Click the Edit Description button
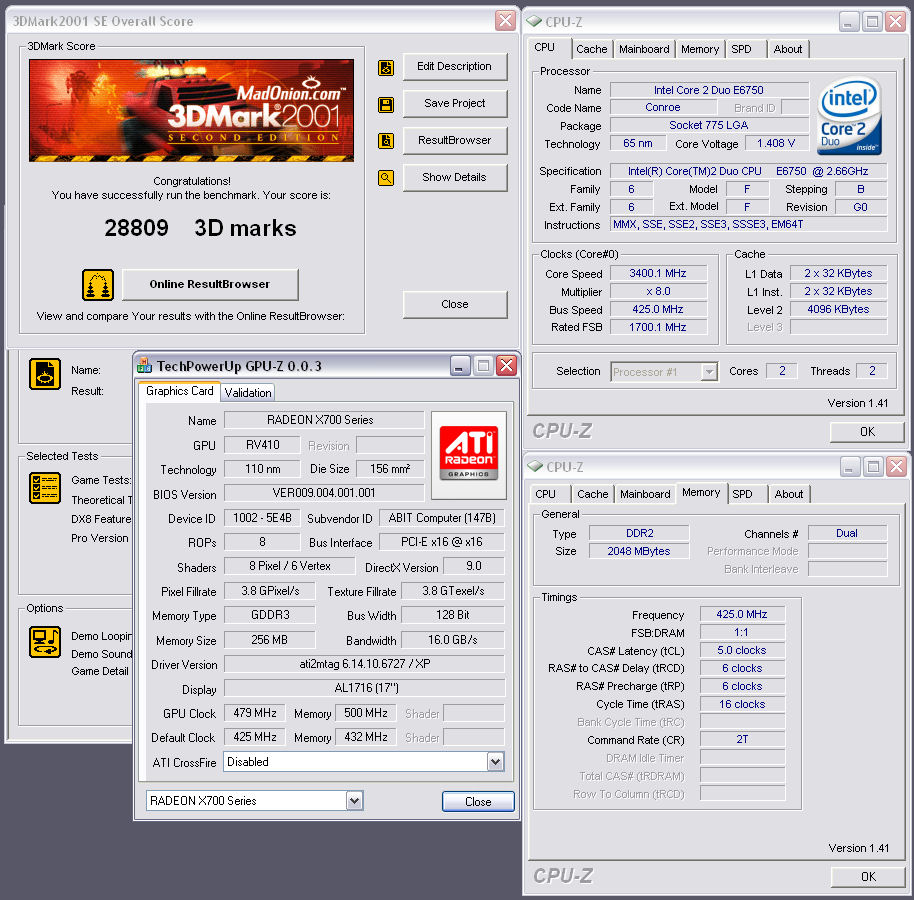 (455, 66)
